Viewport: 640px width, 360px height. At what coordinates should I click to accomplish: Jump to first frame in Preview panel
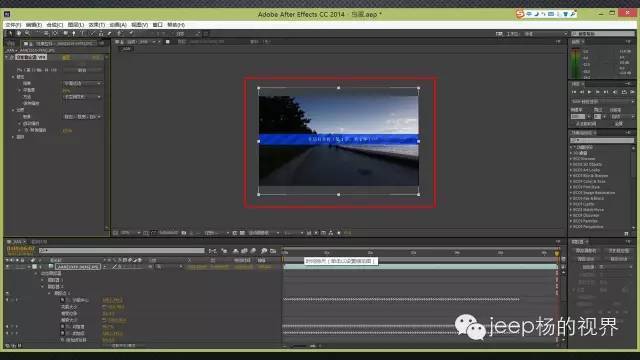pyautogui.click(x=574, y=92)
